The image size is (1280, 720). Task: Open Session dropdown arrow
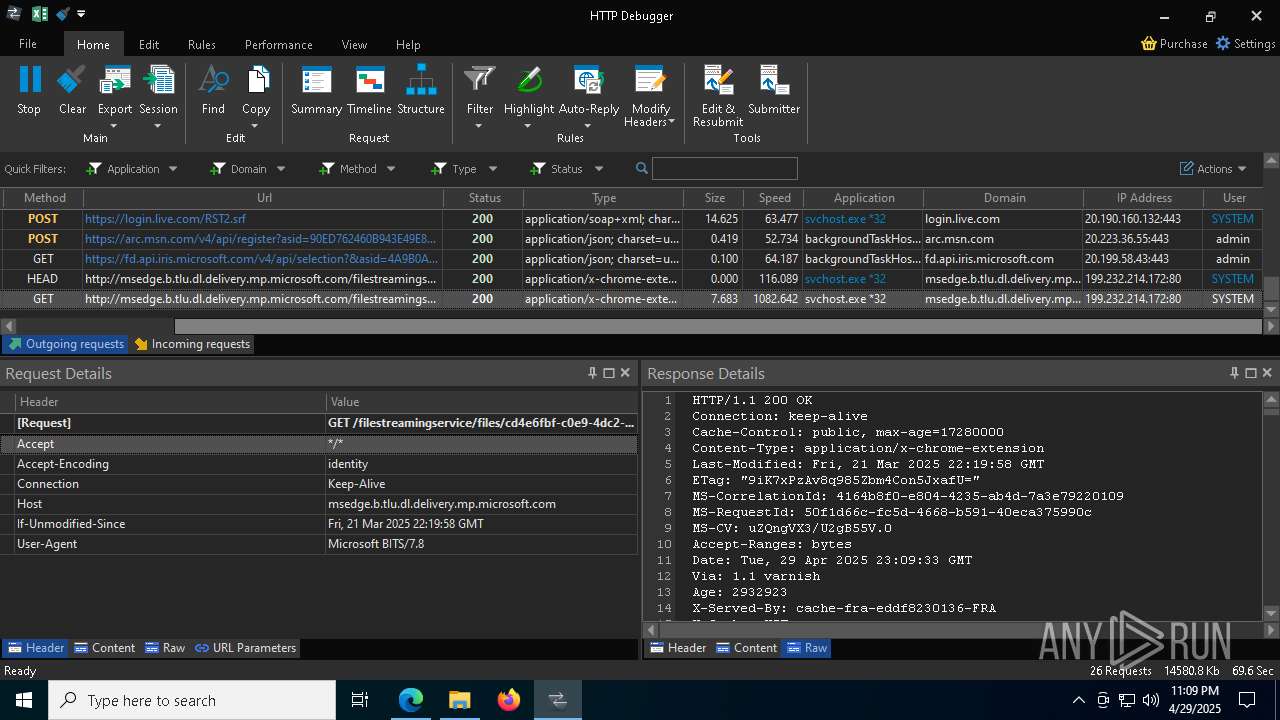(x=158, y=126)
